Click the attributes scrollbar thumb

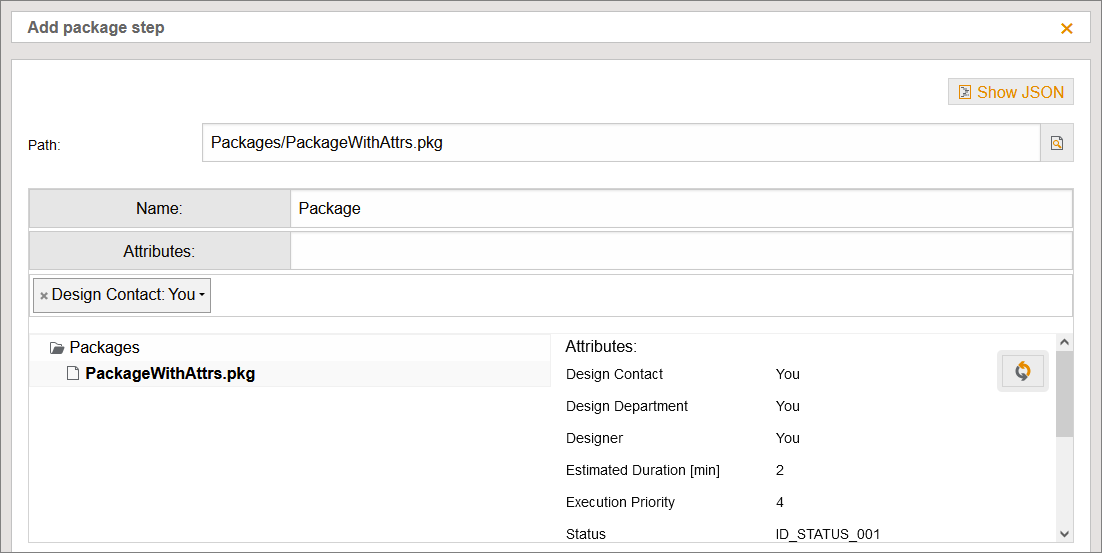tap(1064, 393)
